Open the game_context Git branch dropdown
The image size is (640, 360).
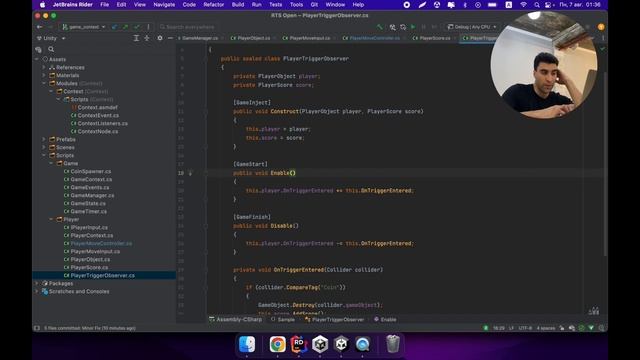pos(84,27)
